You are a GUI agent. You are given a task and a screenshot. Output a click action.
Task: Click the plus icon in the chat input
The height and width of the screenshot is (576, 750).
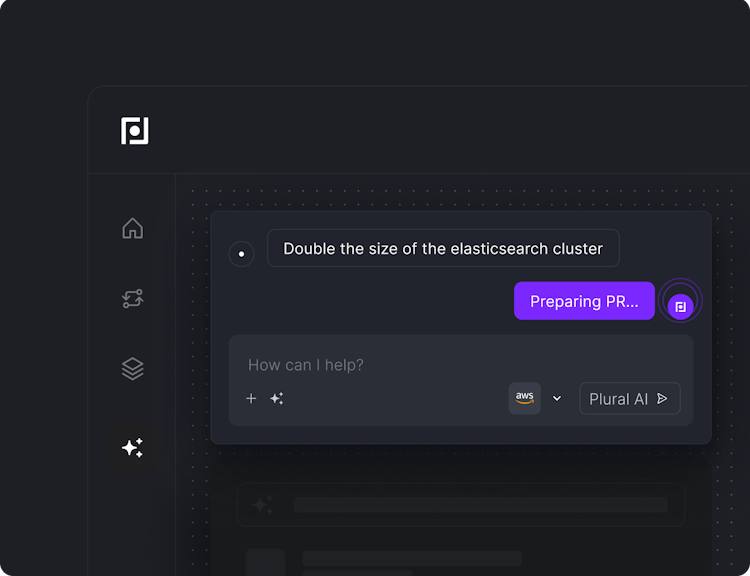[251, 398]
